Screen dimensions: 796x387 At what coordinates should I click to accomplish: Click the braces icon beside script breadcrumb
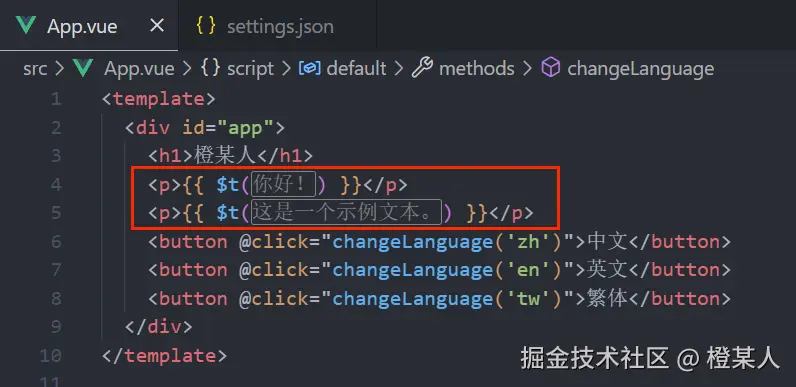click(x=210, y=68)
